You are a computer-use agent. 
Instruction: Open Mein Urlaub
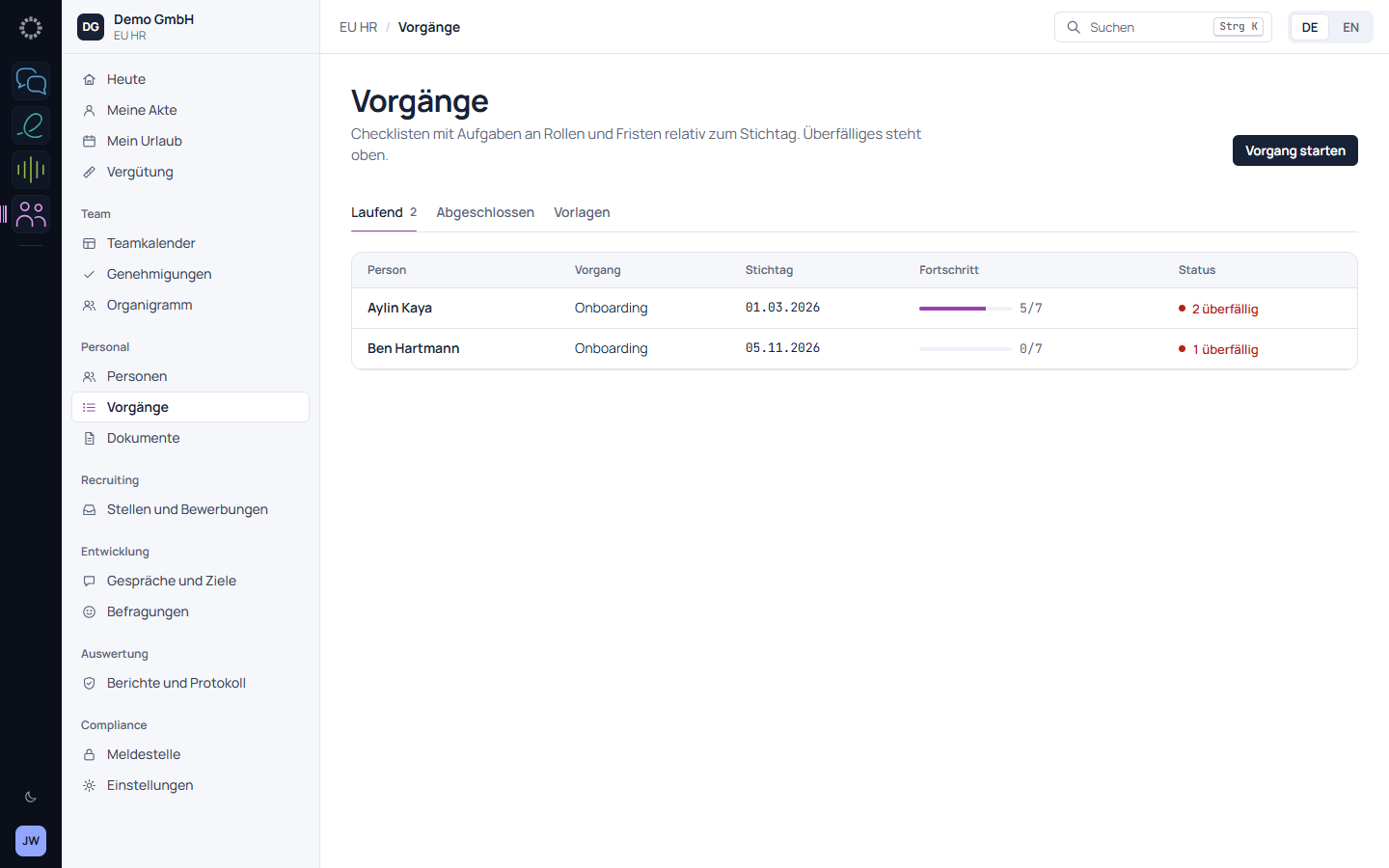[x=190, y=141]
